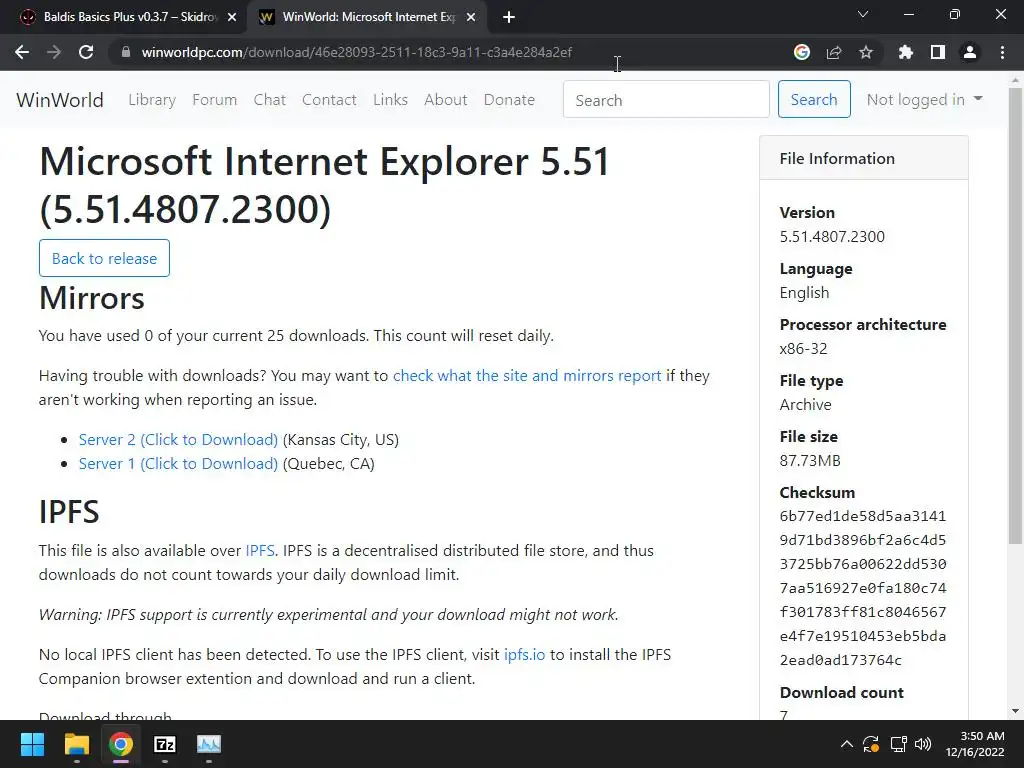Go back using the browser back arrow
The width and height of the screenshot is (1024, 768).
[22, 52]
